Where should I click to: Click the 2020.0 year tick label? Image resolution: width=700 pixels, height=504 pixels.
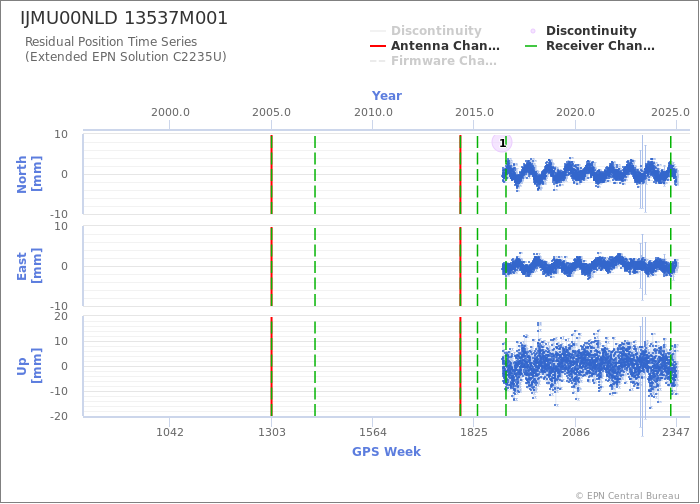pos(575,112)
